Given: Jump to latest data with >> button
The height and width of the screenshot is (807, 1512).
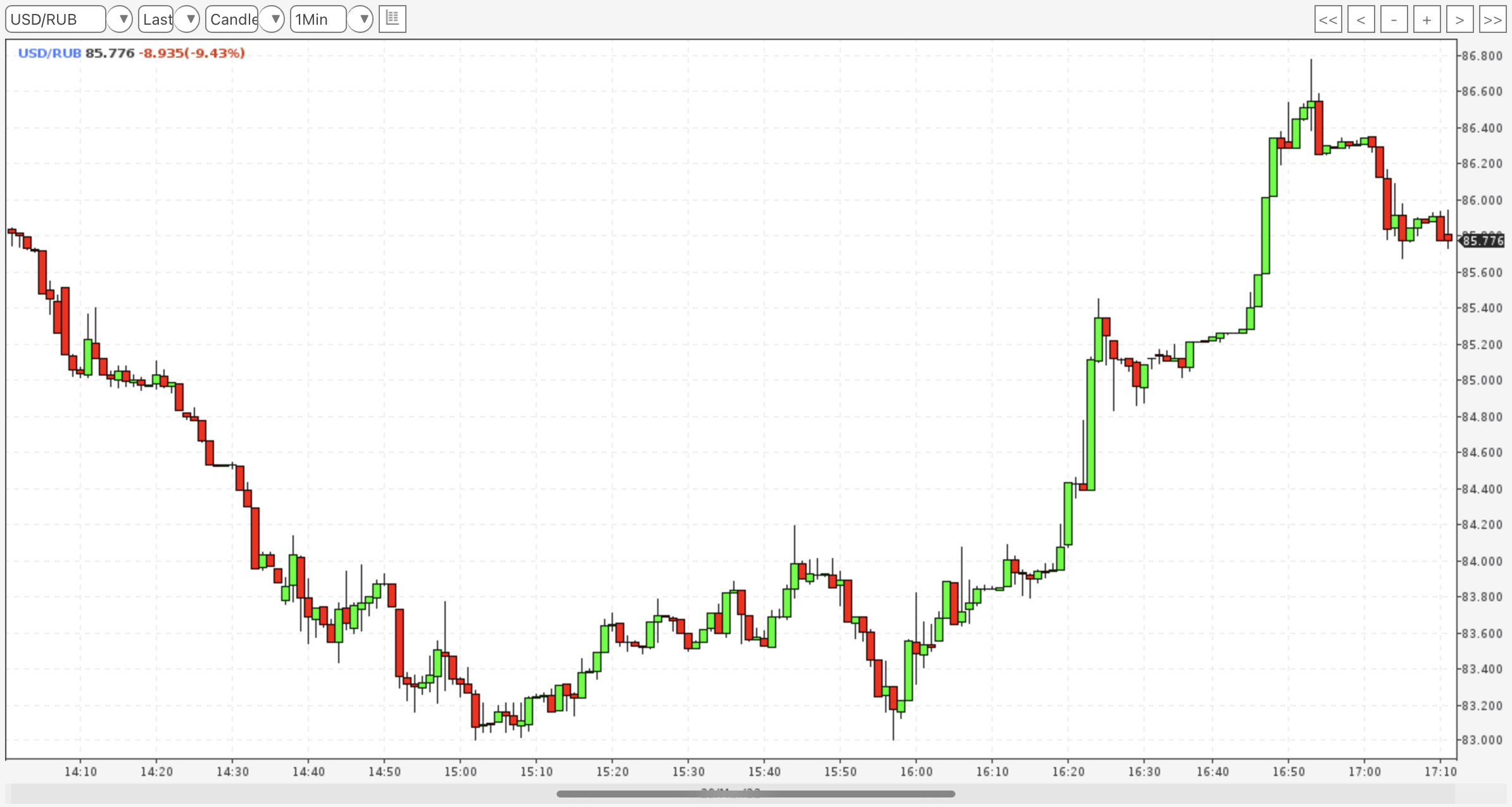Looking at the screenshot, I should (x=1492, y=20).
